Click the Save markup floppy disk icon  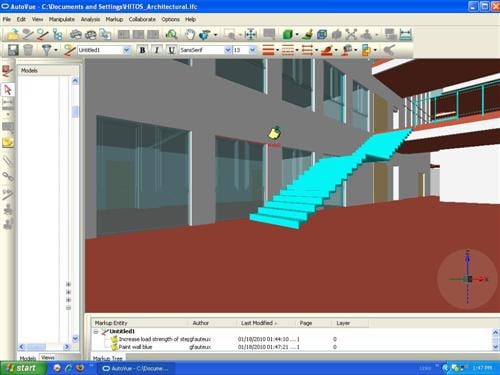[13, 50]
